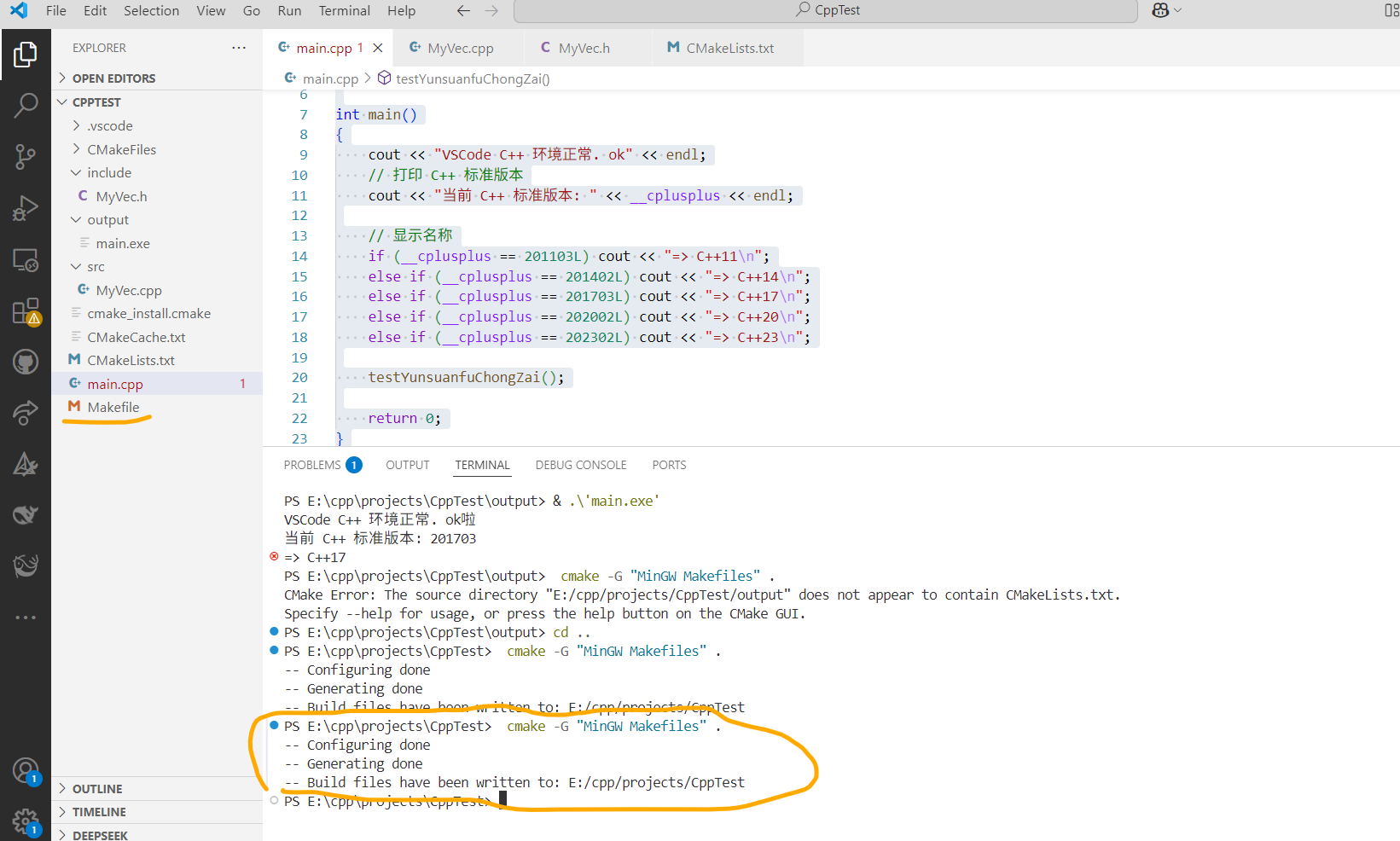Open the Search view icon
This screenshot has width=1400, height=841.
[x=26, y=106]
